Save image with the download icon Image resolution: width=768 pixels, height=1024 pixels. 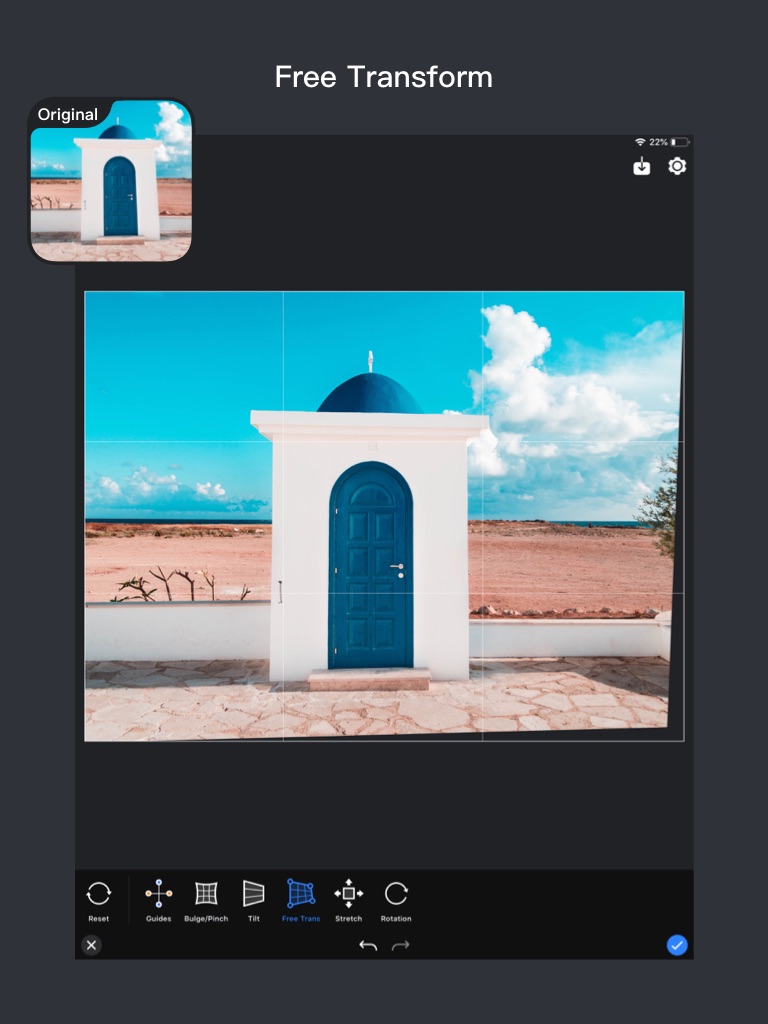click(x=642, y=167)
